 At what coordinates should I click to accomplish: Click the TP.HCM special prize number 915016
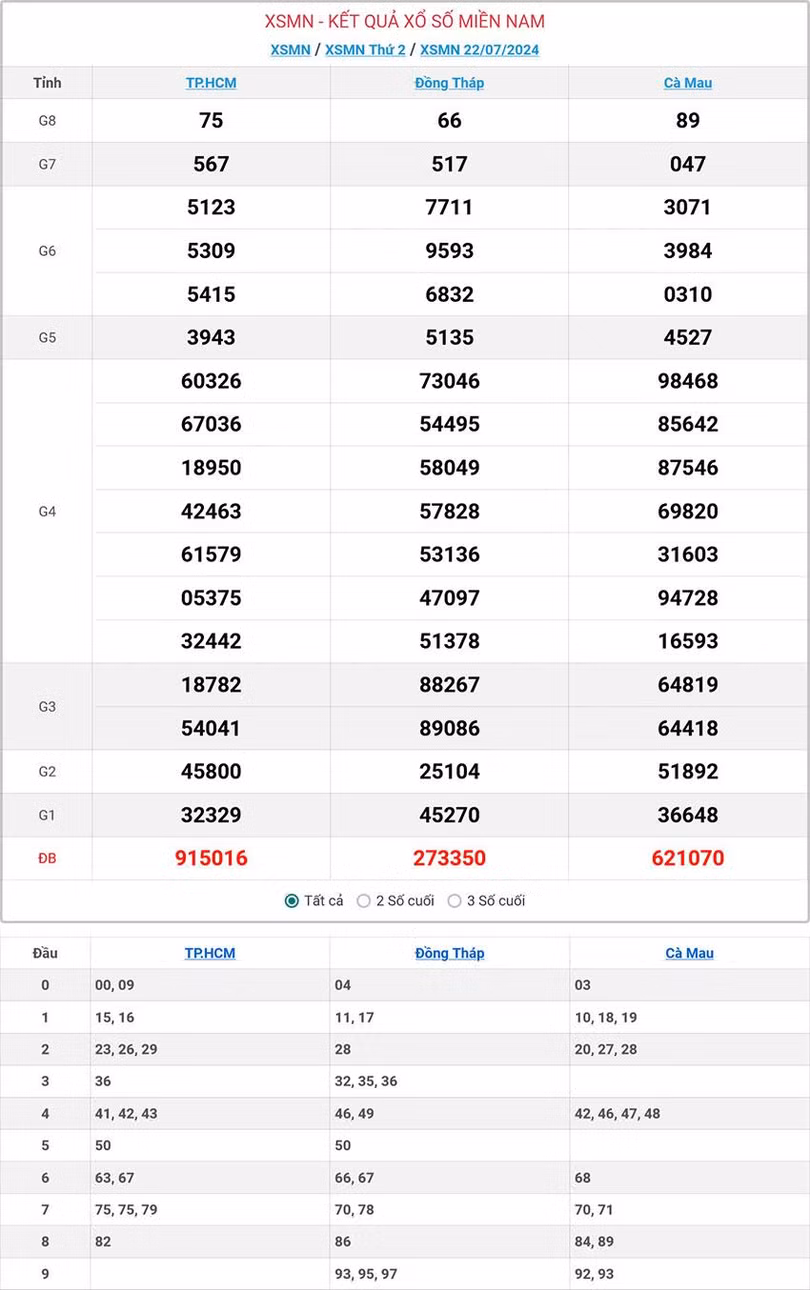coord(211,858)
